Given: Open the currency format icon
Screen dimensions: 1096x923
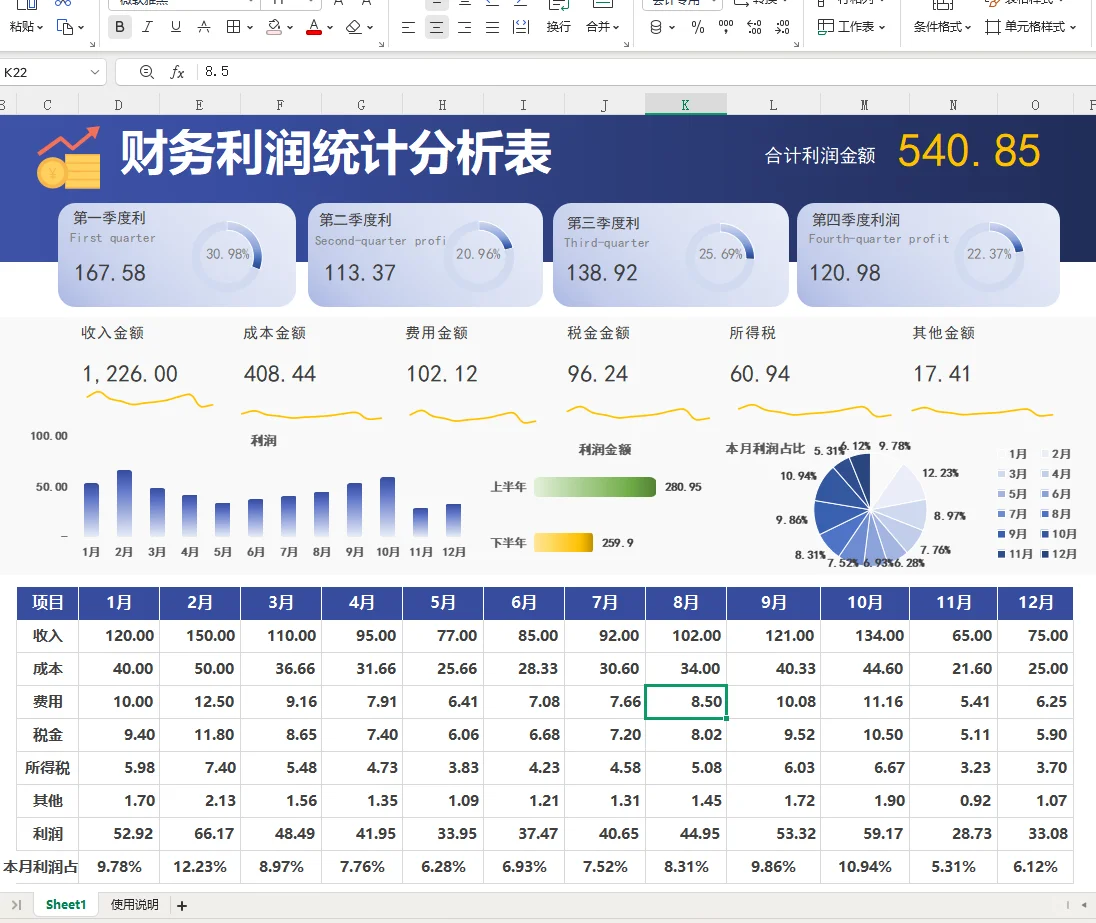Looking at the screenshot, I should point(656,27).
